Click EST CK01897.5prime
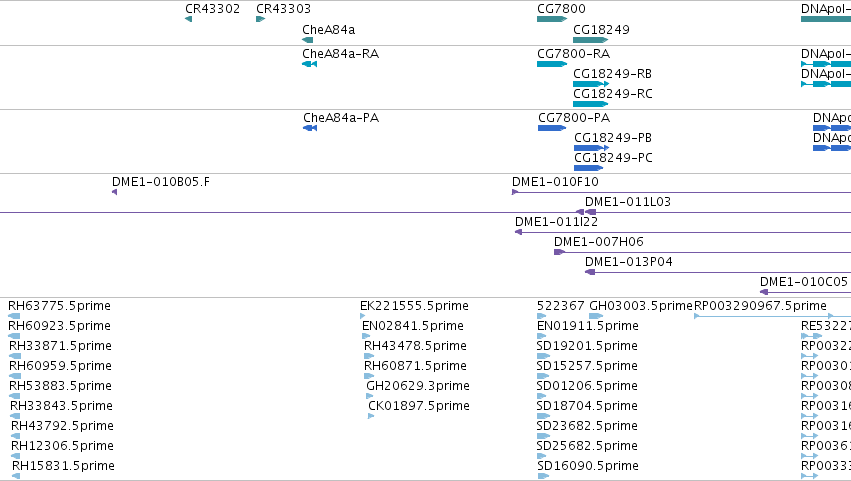Viewport: 851px width, 481px height. click(x=418, y=407)
